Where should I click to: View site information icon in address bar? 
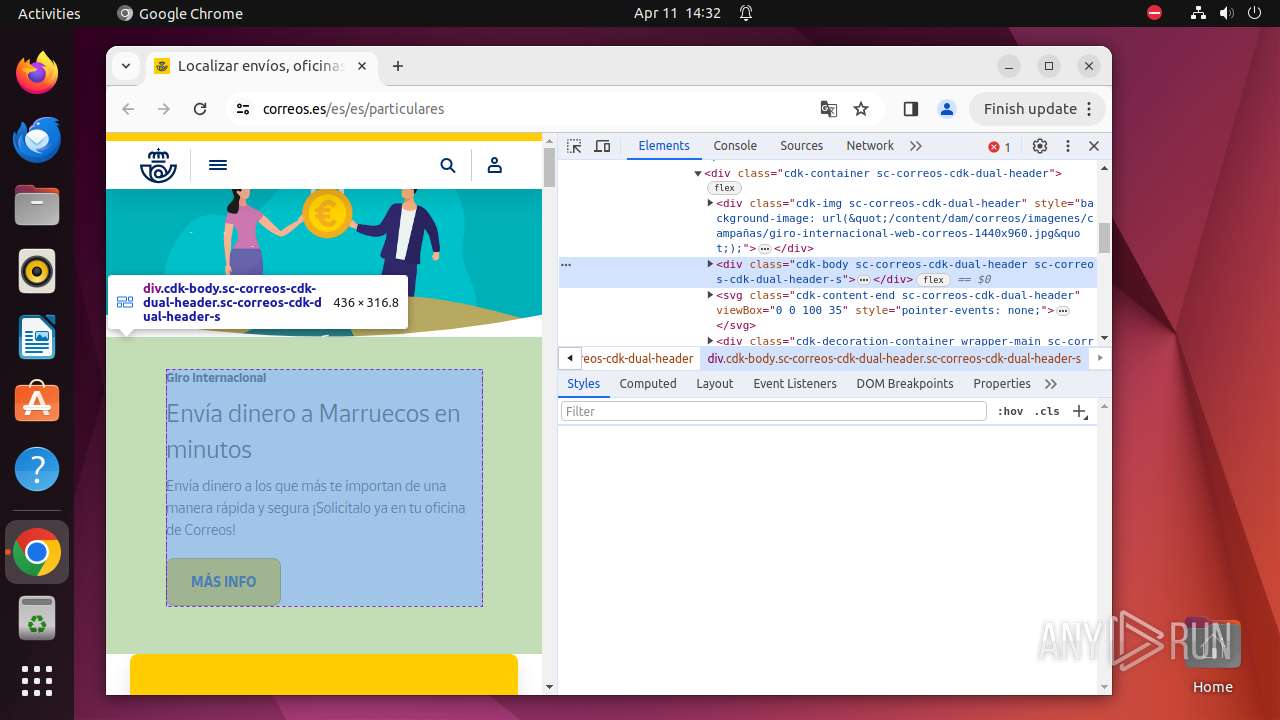pos(243,109)
